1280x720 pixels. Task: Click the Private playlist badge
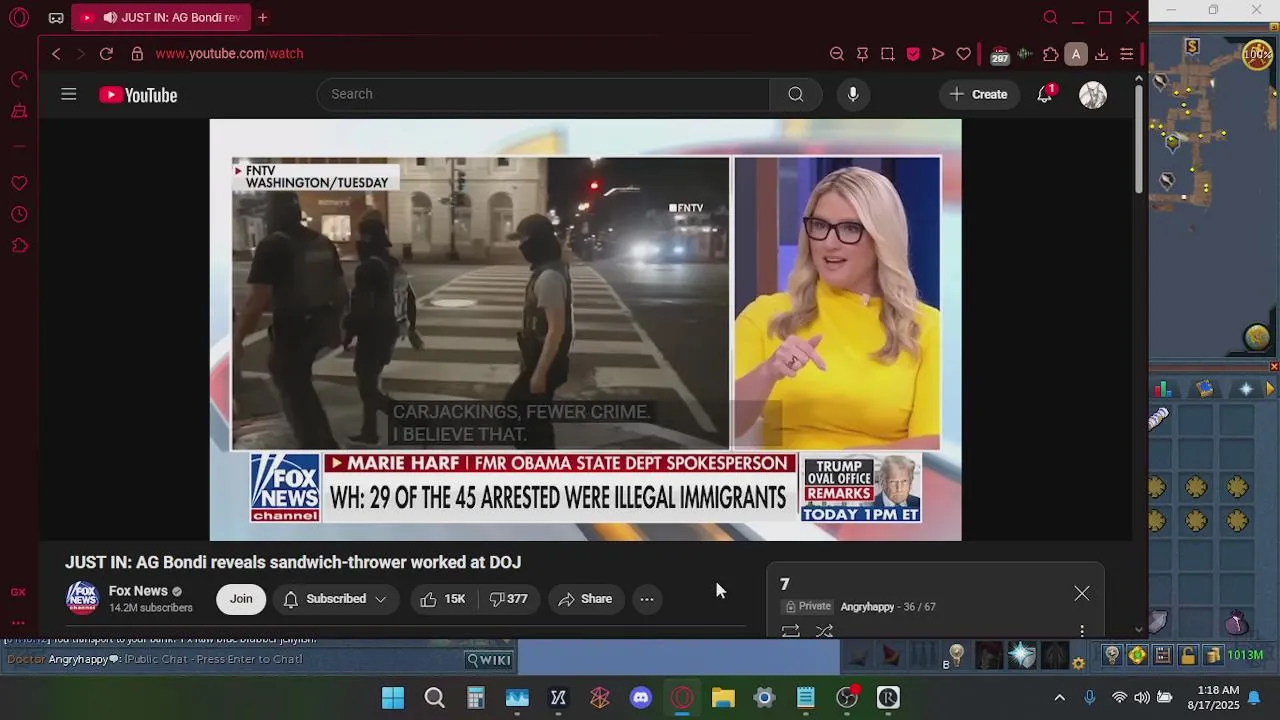[809, 606]
